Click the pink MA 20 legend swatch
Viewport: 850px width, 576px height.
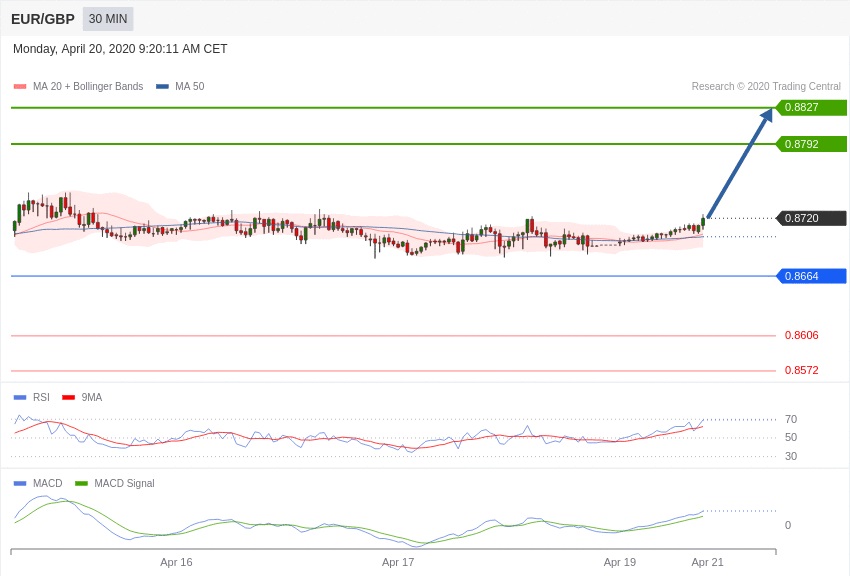[x=20, y=86]
